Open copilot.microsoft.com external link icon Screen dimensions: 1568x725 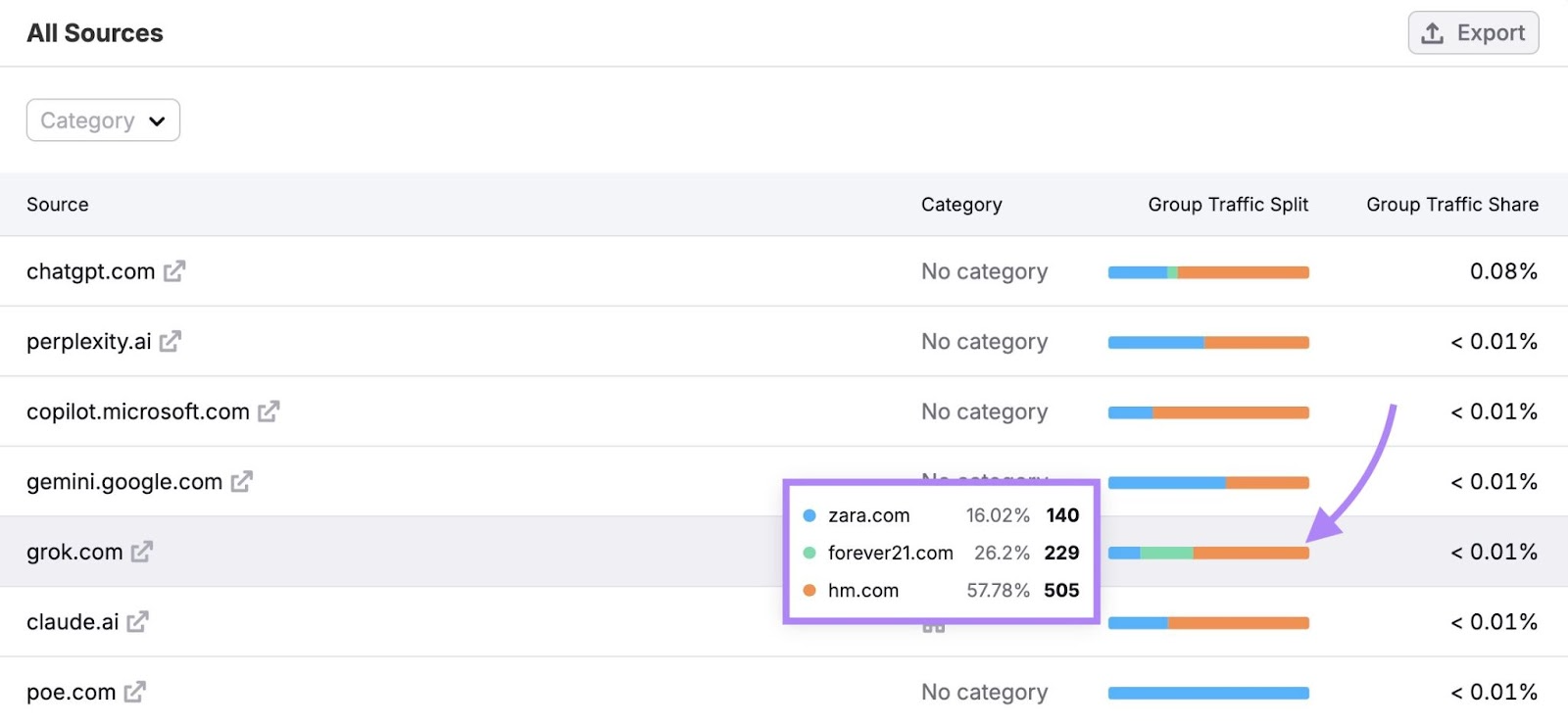(269, 411)
